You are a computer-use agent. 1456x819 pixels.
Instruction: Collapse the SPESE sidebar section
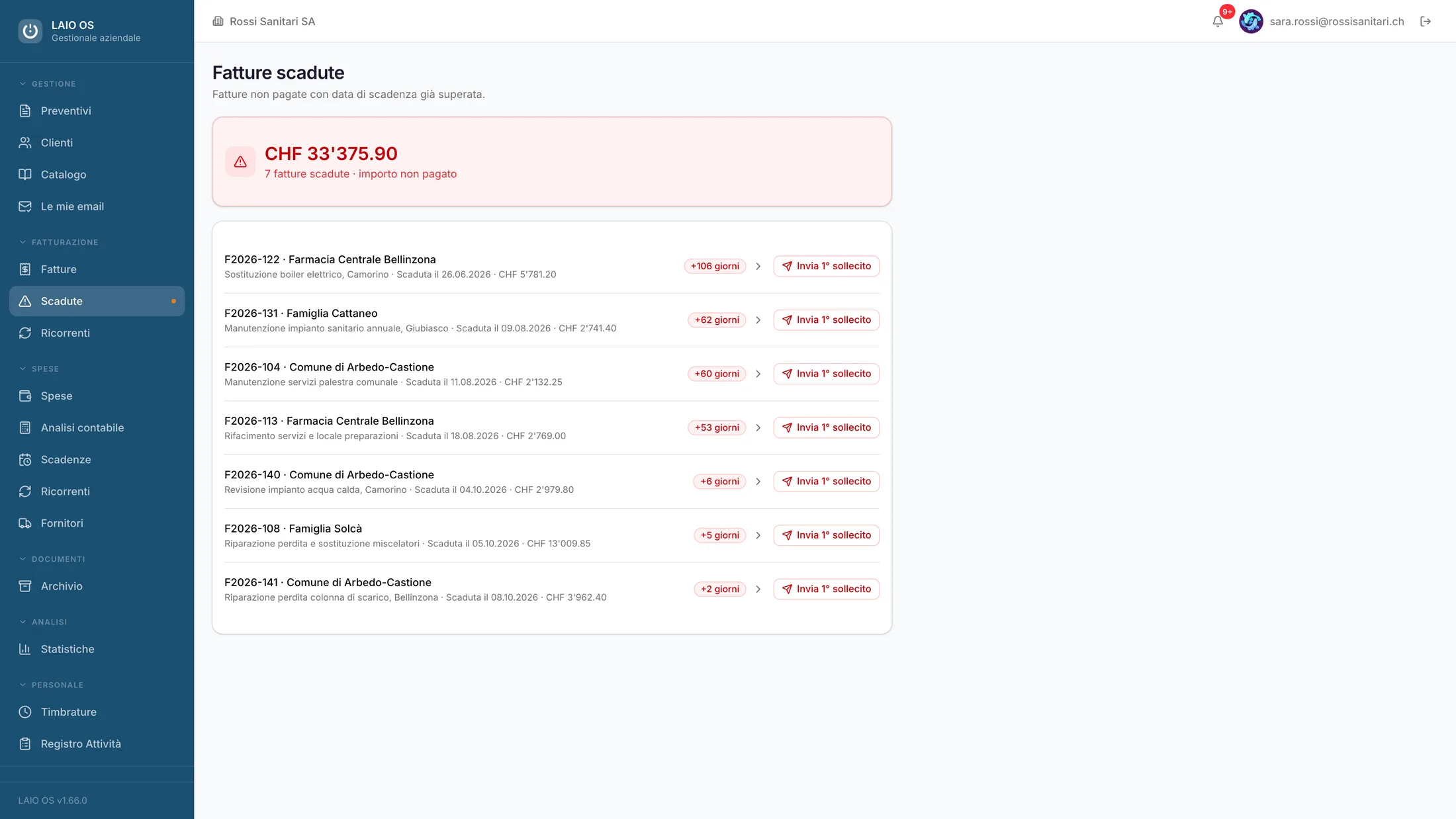tap(39, 368)
